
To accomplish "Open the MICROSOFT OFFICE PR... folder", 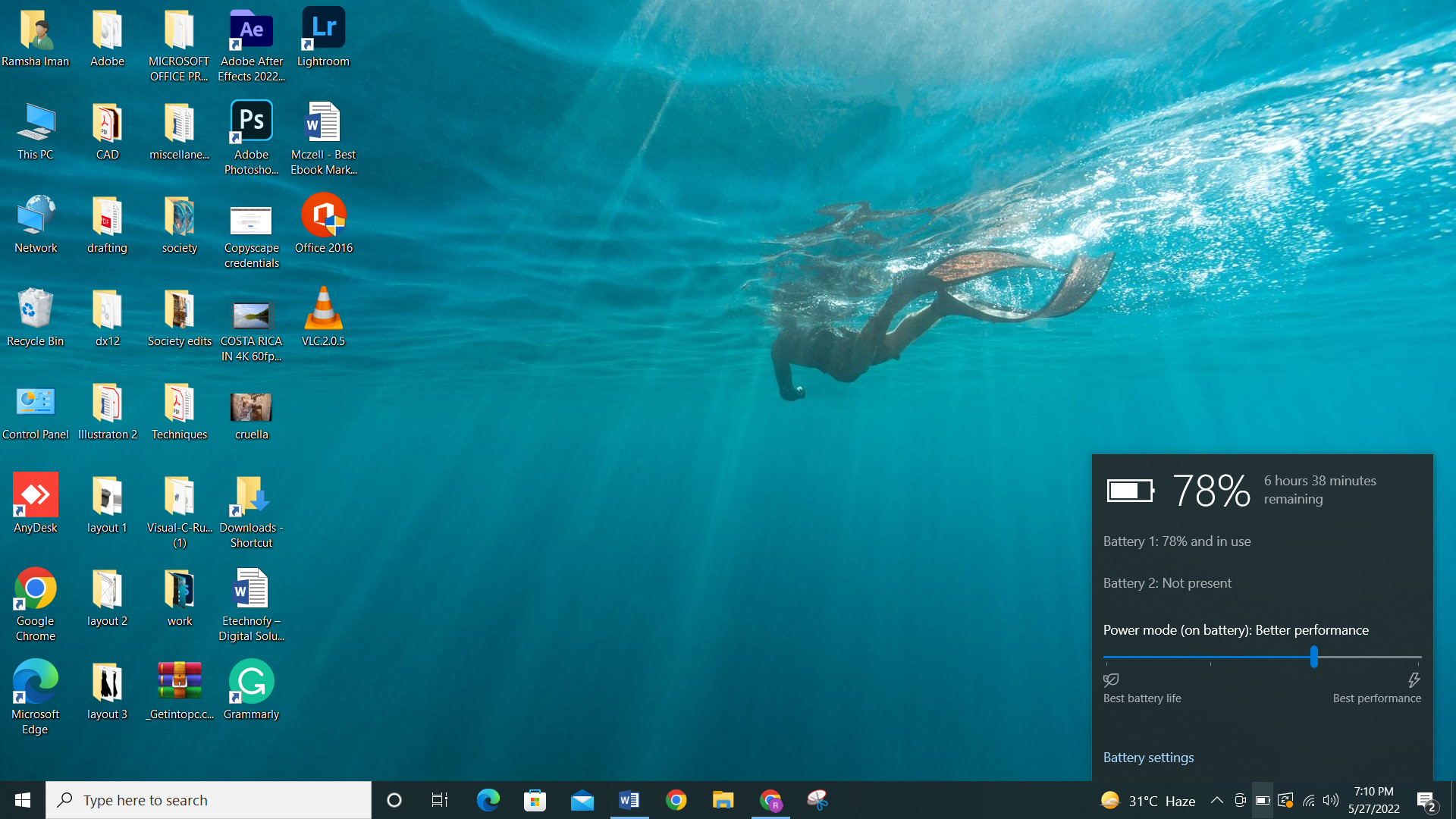I will [x=179, y=45].
